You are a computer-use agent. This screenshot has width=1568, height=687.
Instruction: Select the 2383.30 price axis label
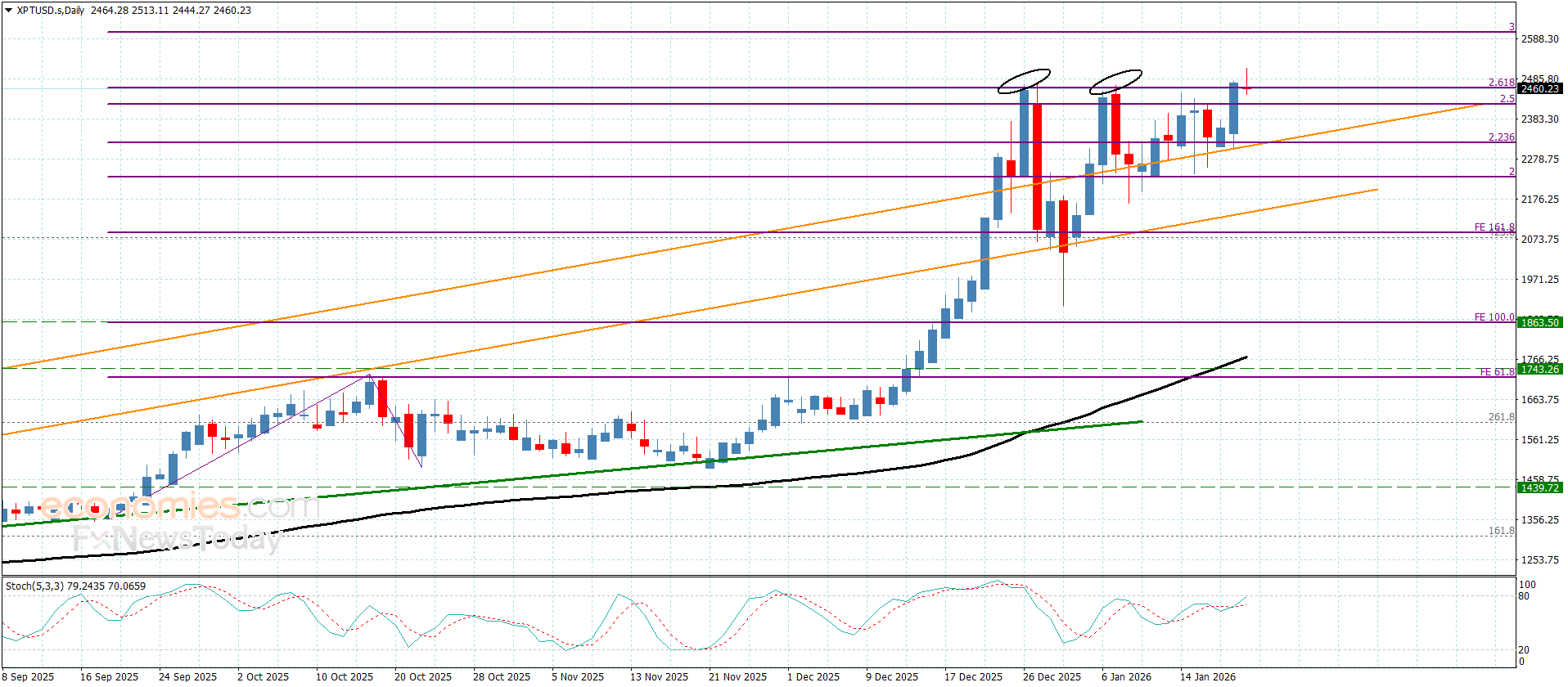(1539, 119)
